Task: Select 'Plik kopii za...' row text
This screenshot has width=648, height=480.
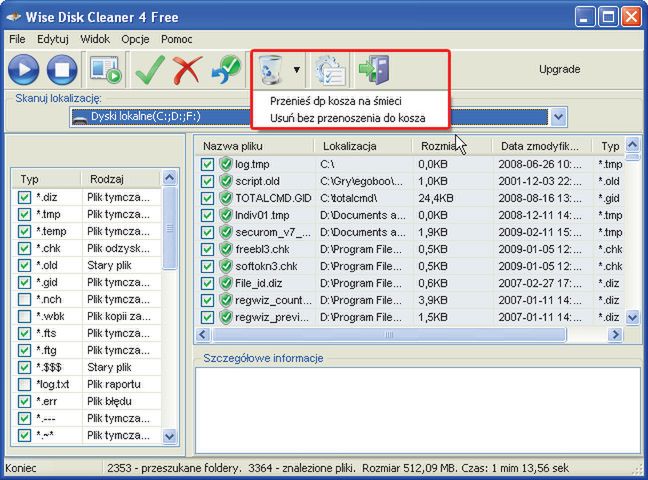Action: [119, 316]
